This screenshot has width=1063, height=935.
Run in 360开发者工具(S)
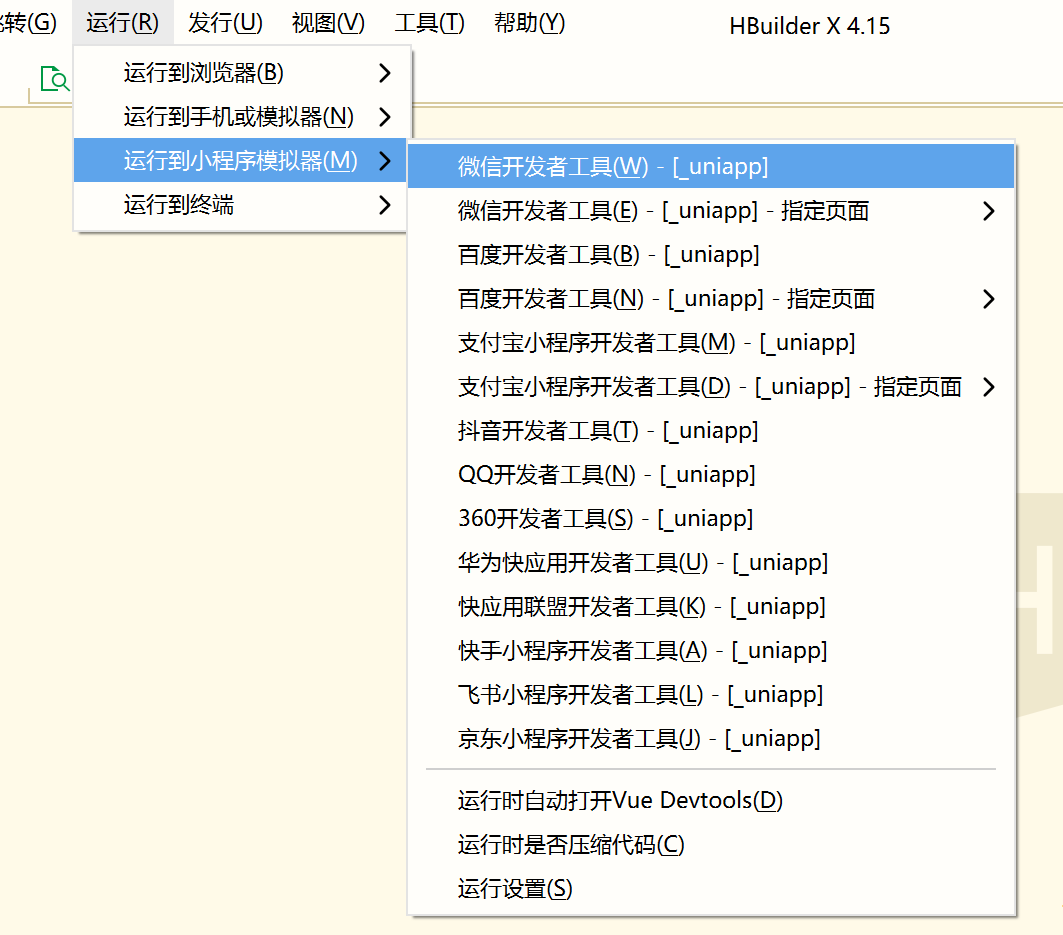[710, 519]
